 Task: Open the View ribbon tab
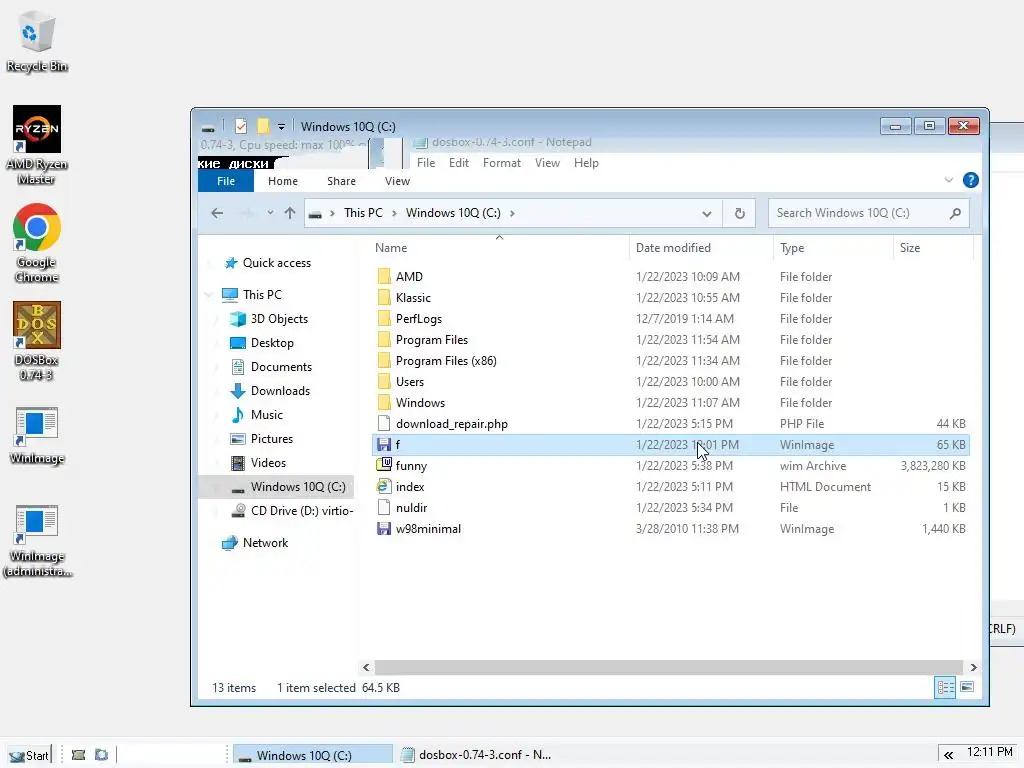tap(397, 181)
